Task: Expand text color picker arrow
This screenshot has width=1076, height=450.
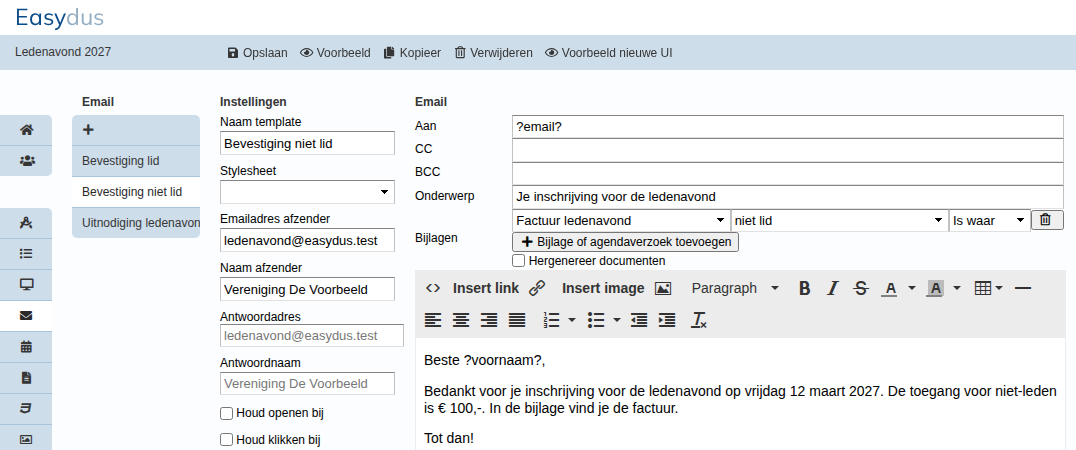Action: coord(912,288)
